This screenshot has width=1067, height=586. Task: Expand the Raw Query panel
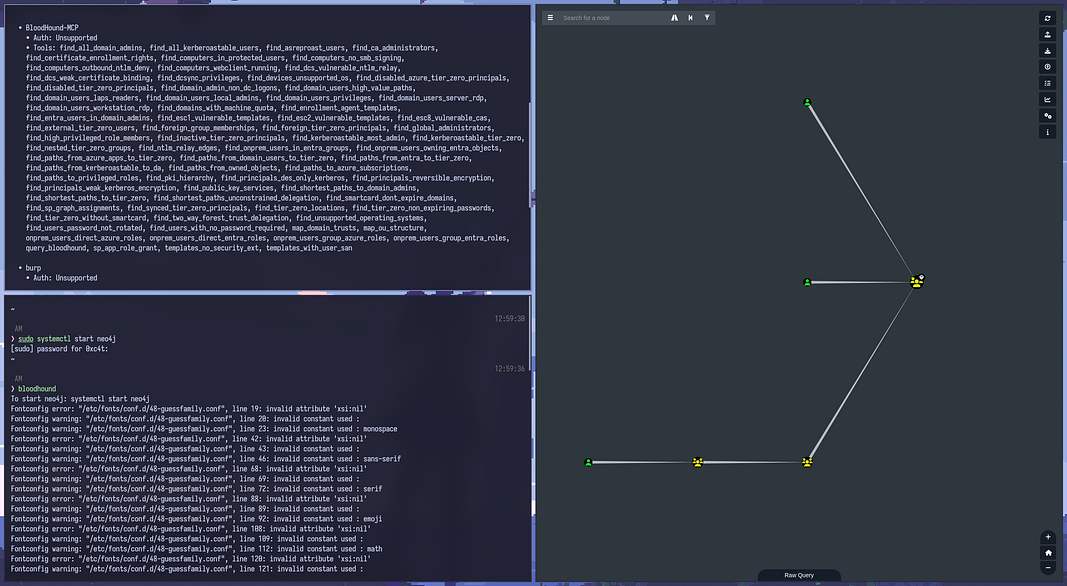pyautogui.click(x=799, y=576)
